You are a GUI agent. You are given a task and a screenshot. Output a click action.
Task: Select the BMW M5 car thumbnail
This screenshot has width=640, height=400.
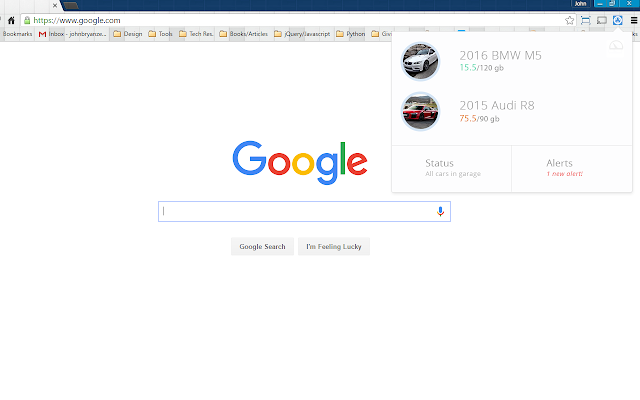pos(420,61)
